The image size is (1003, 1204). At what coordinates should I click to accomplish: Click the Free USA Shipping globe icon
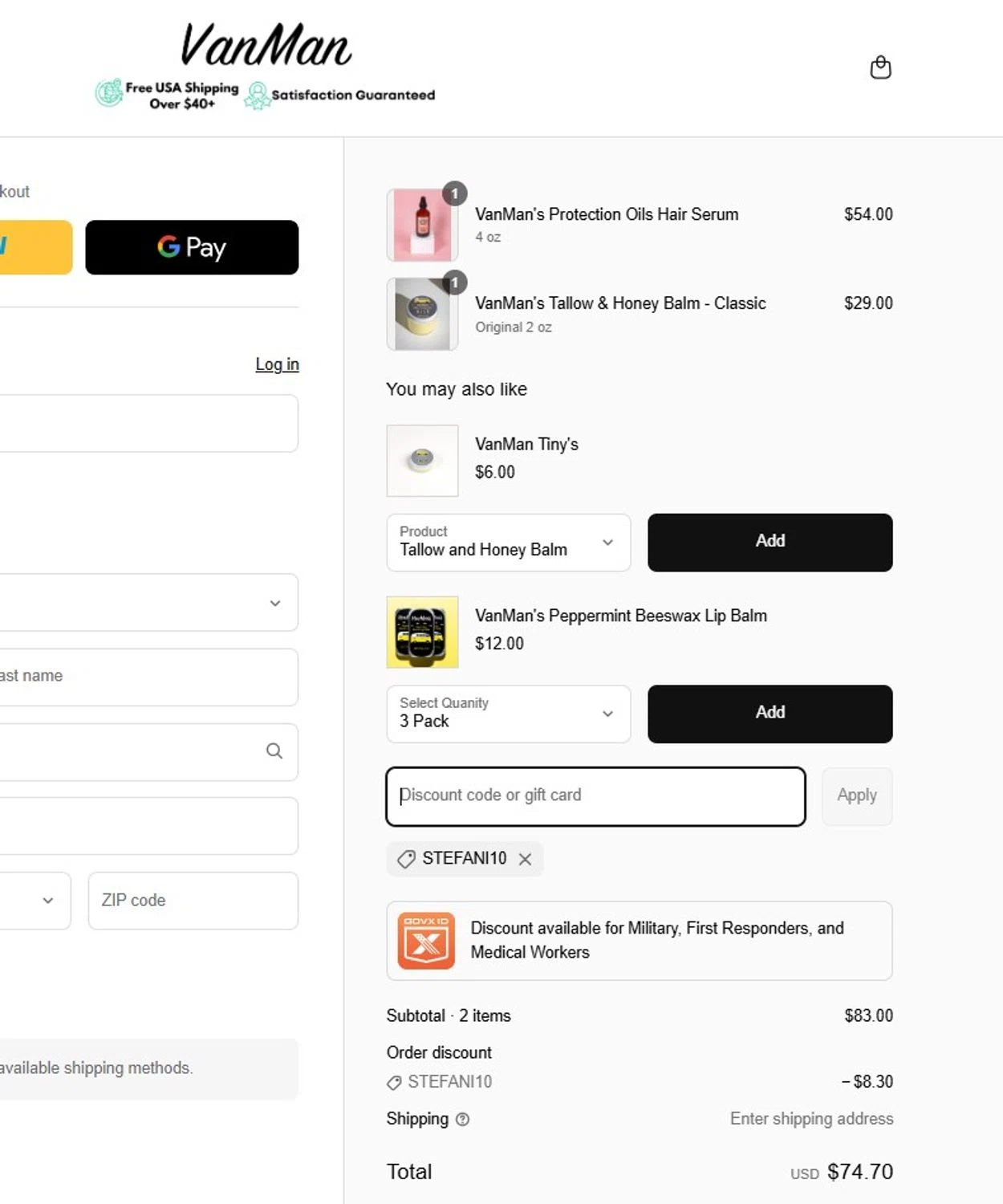(109, 94)
